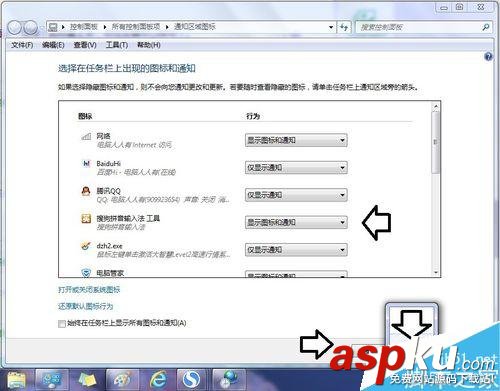
Task: Open the blue help question mark icon
Action: point(488,57)
